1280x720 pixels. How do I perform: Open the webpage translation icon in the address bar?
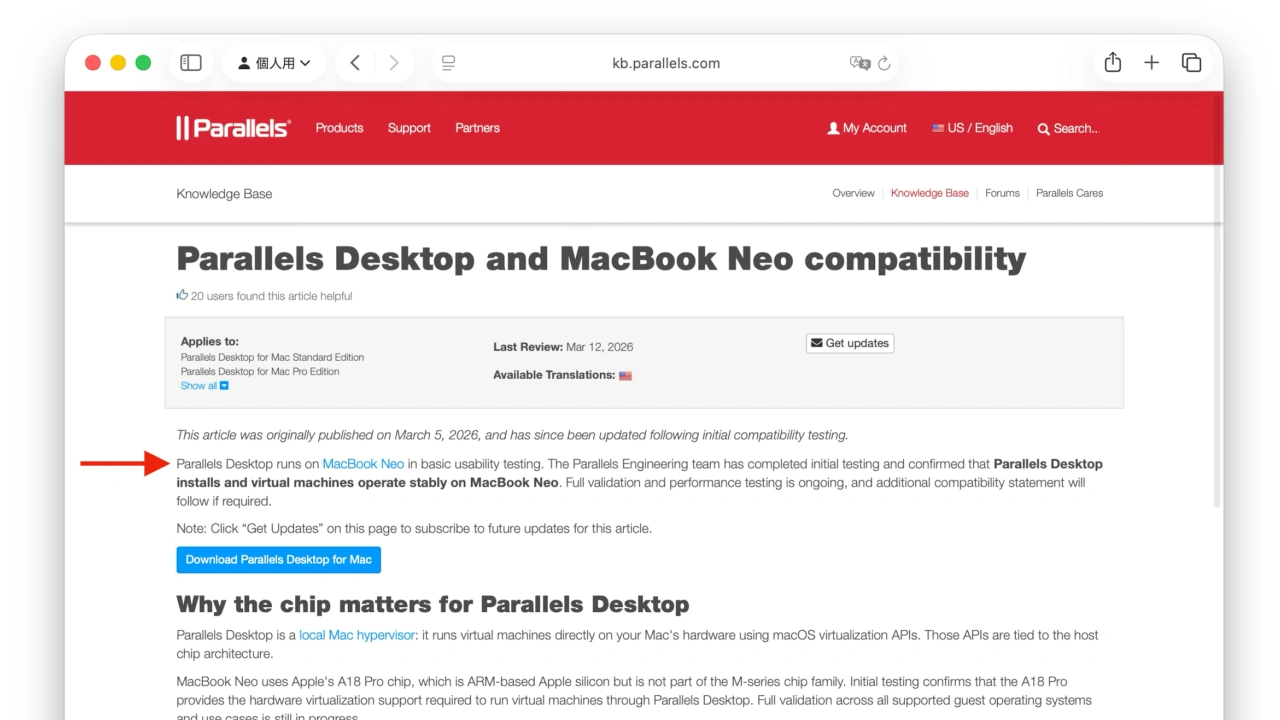click(x=860, y=63)
